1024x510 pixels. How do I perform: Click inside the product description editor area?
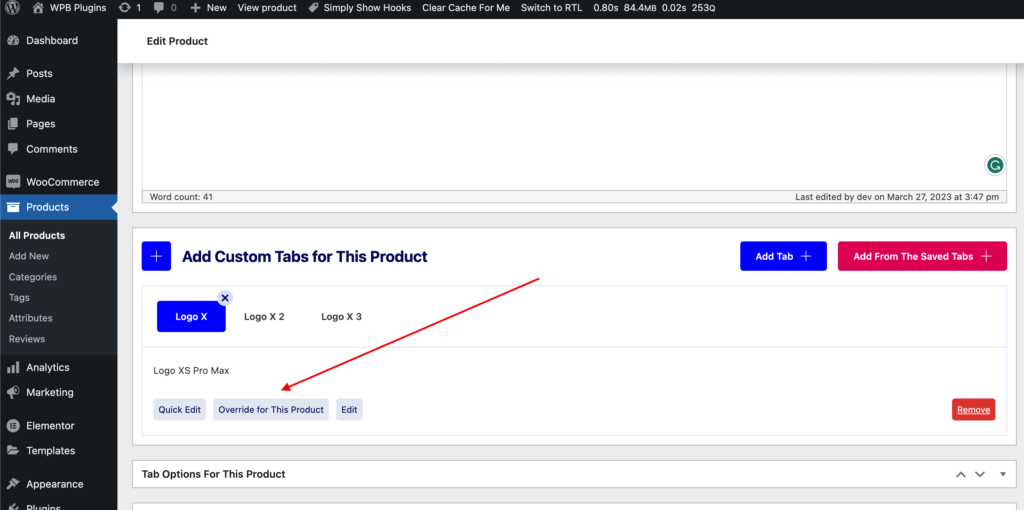574,127
